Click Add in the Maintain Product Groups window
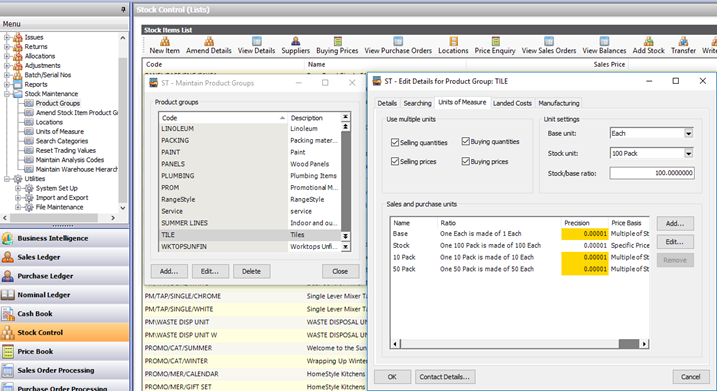This screenshot has width=717, height=391. point(169,271)
